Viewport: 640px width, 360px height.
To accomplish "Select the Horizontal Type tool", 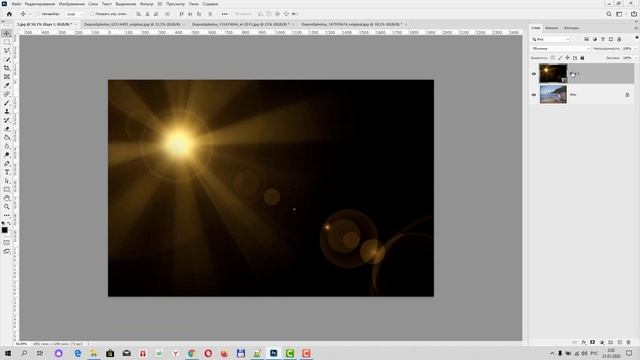I will (7, 172).
